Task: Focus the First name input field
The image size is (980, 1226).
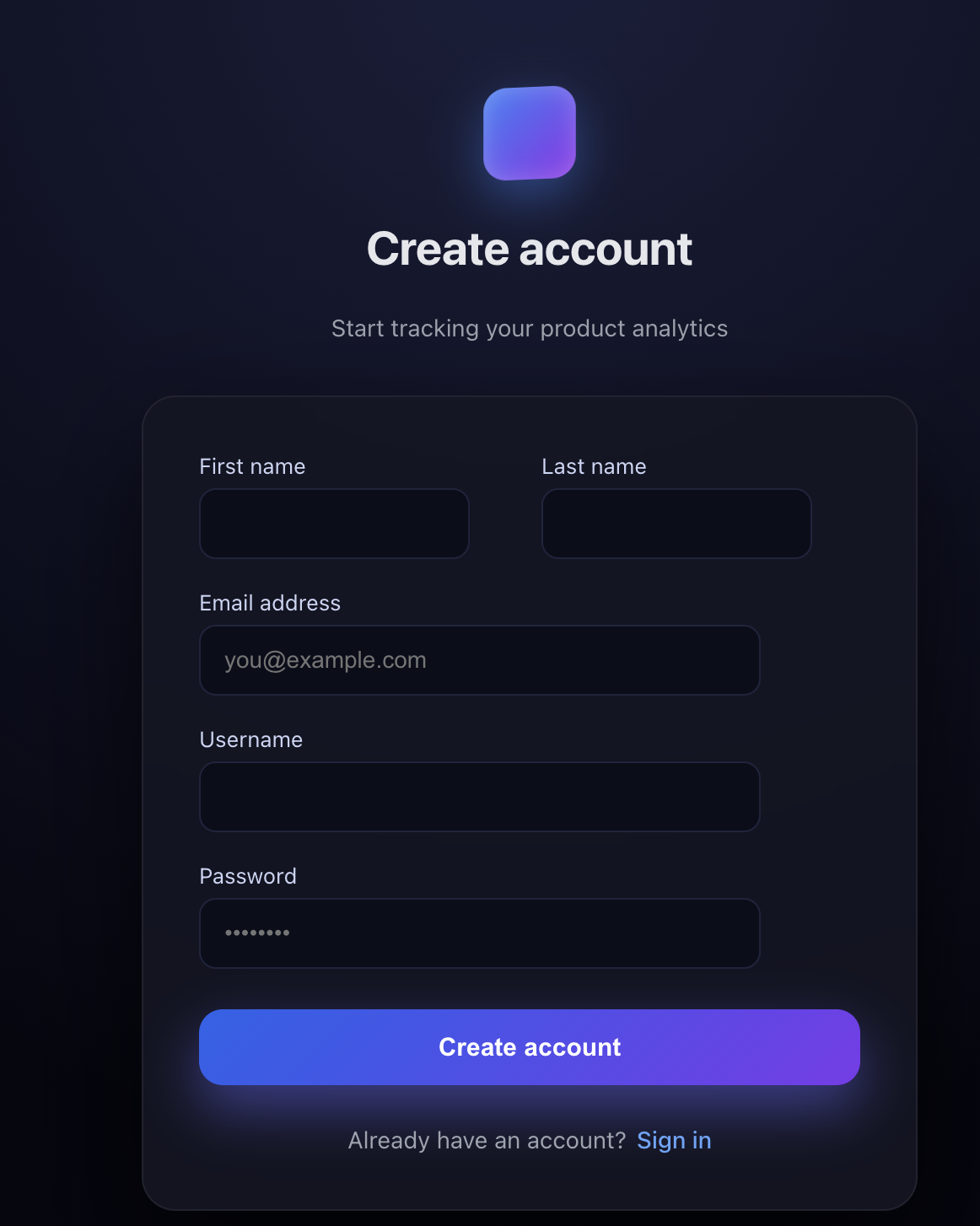Action: [334, 524]
